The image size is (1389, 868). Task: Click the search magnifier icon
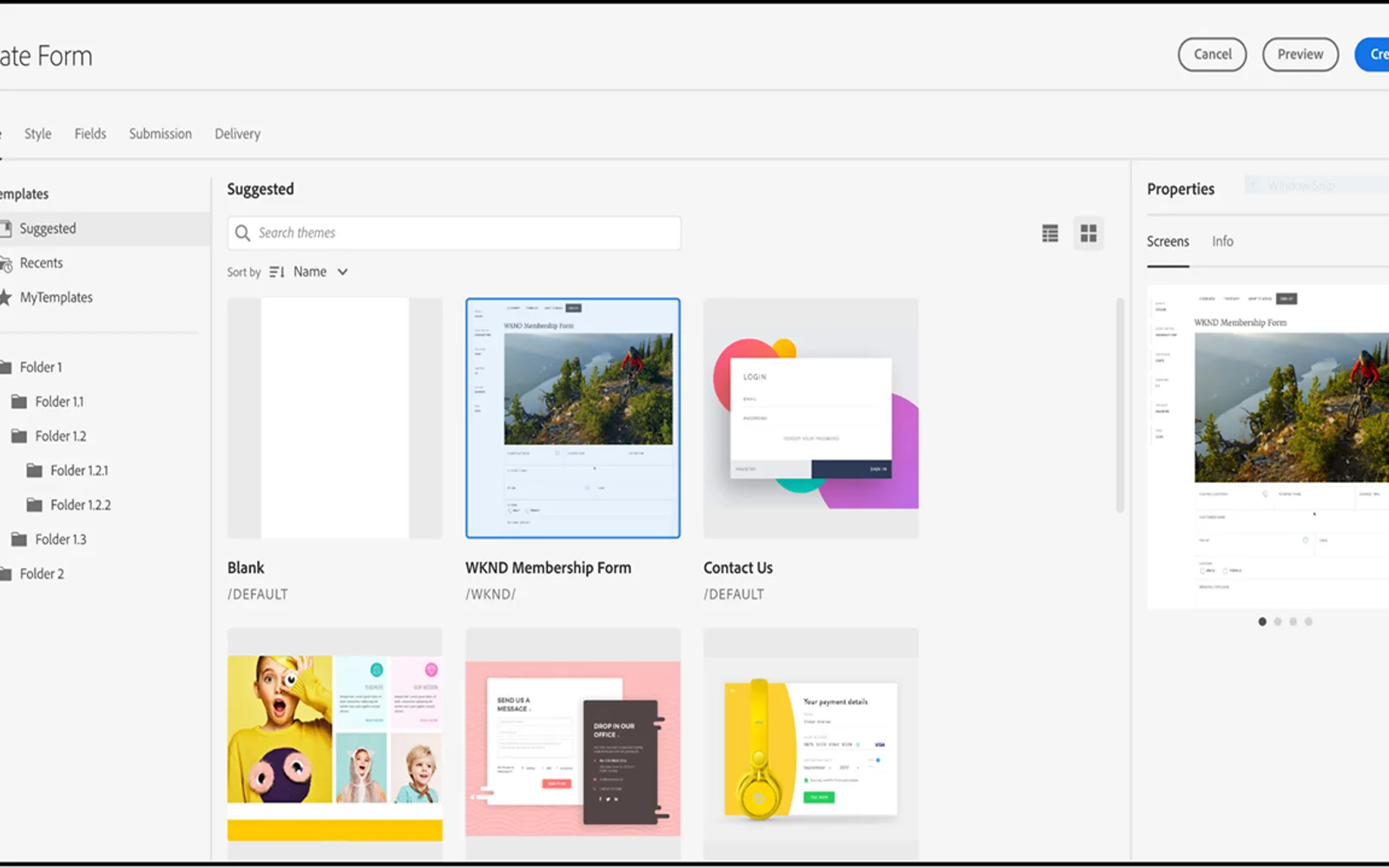click(243, 233)
